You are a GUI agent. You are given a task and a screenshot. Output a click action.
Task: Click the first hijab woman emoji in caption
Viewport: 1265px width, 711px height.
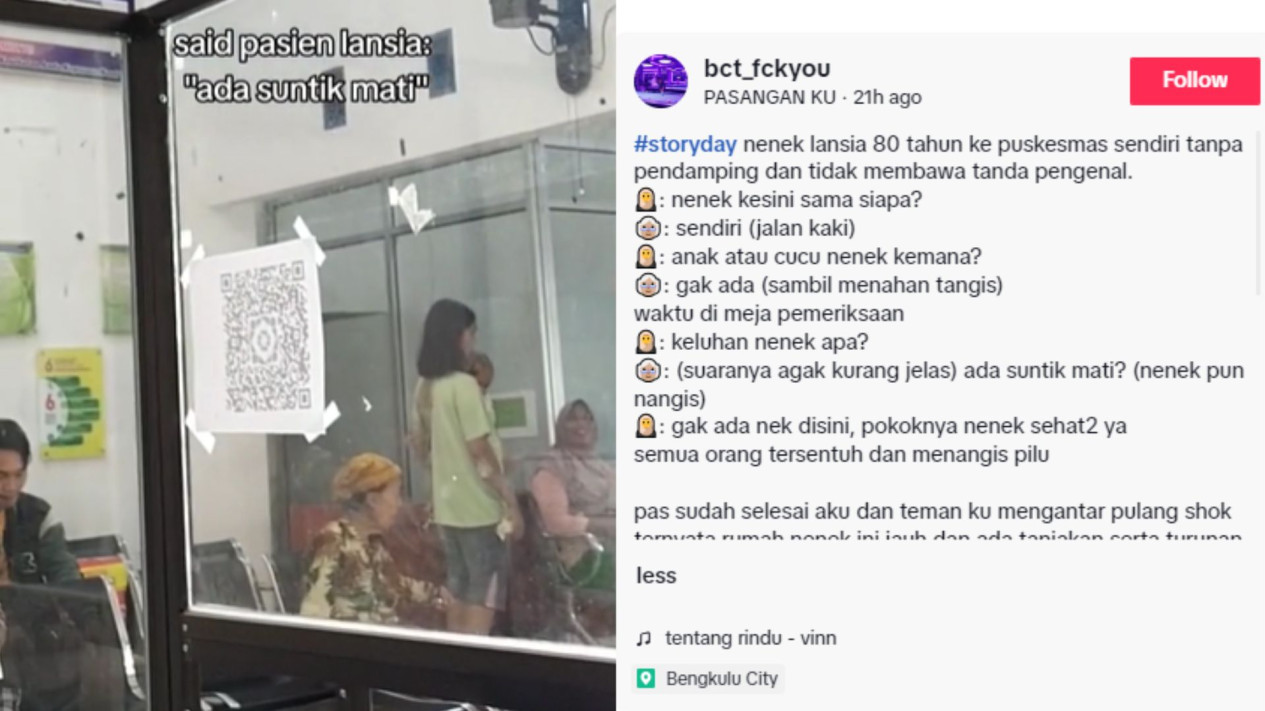point(646,200)
